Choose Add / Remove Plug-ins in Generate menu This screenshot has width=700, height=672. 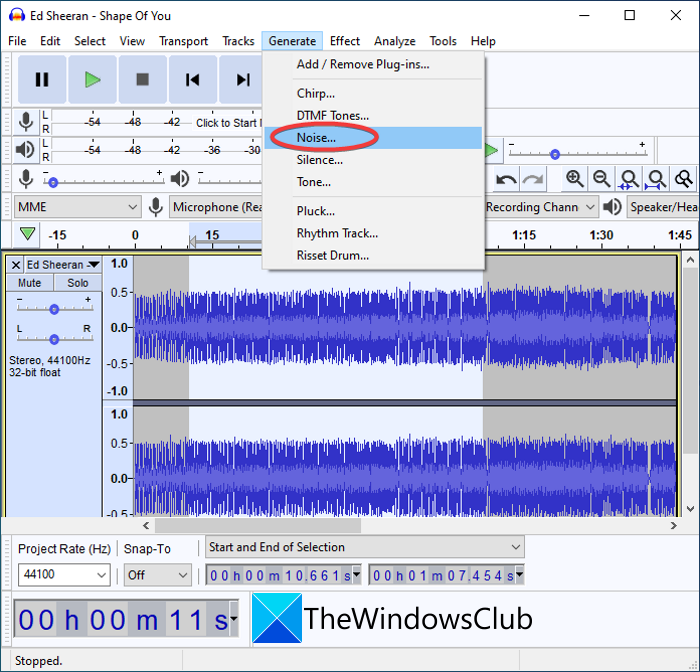(373, 64)
